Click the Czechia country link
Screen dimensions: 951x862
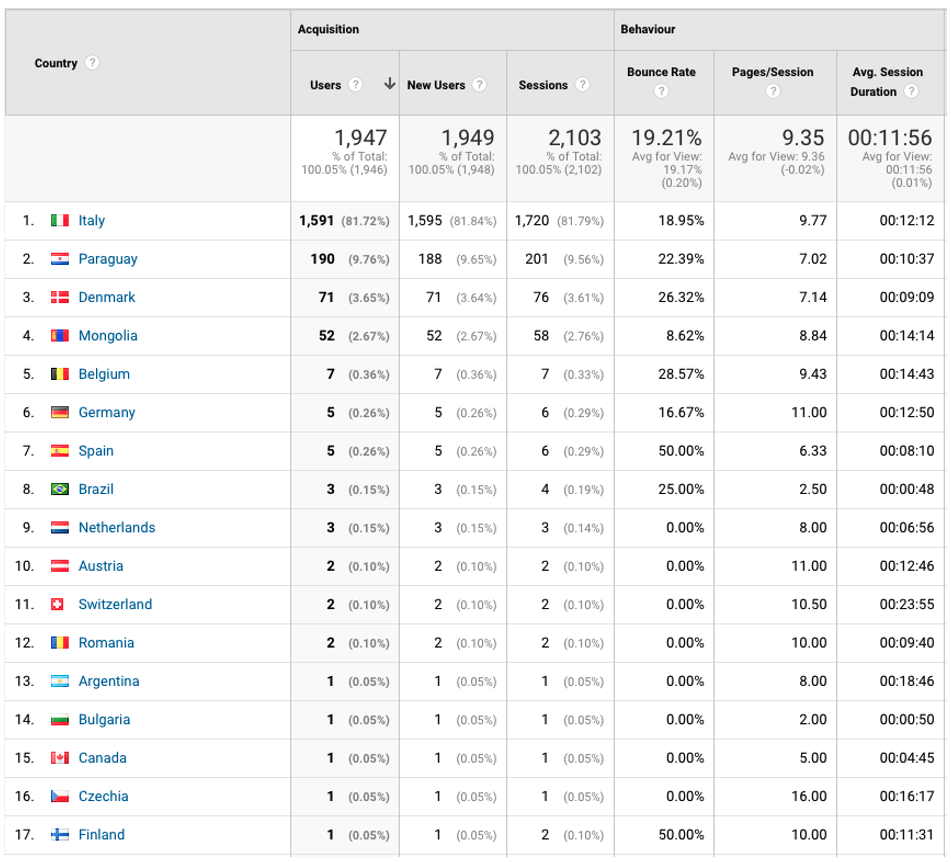tap(103, 796)
